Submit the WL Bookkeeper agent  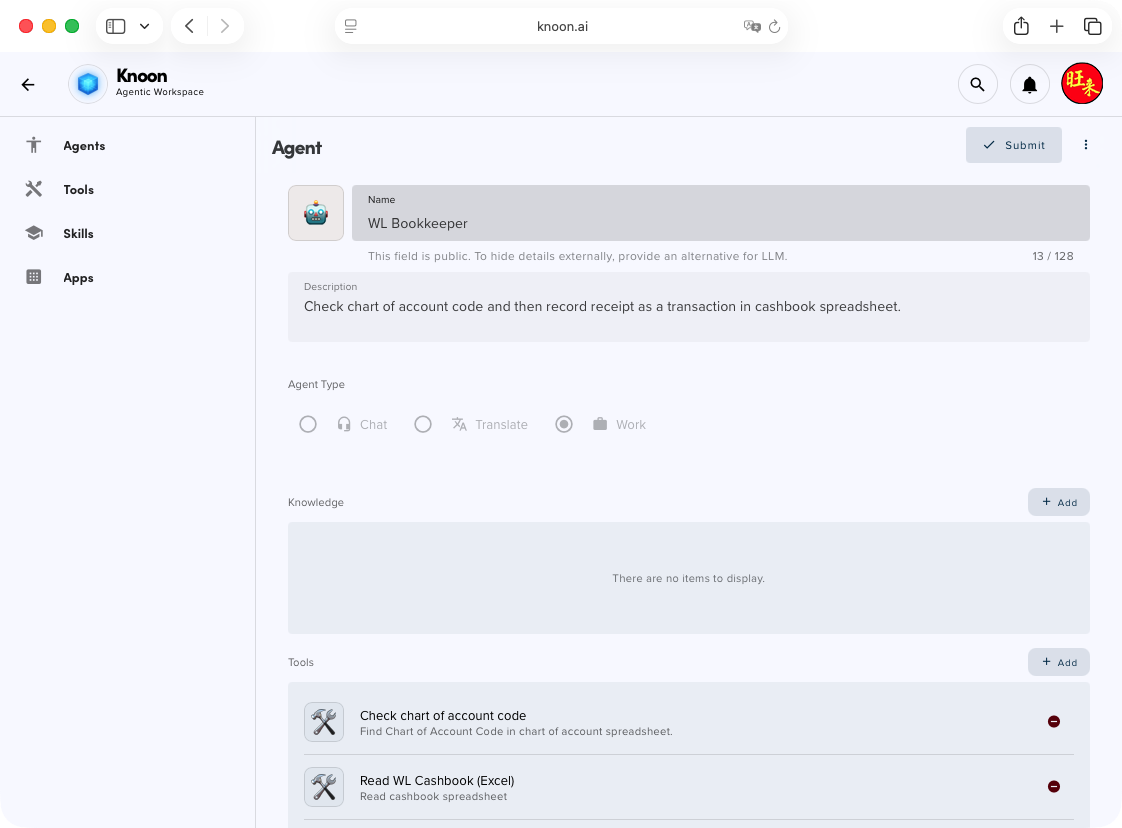pyautogui.click(x=1013, y=145)
